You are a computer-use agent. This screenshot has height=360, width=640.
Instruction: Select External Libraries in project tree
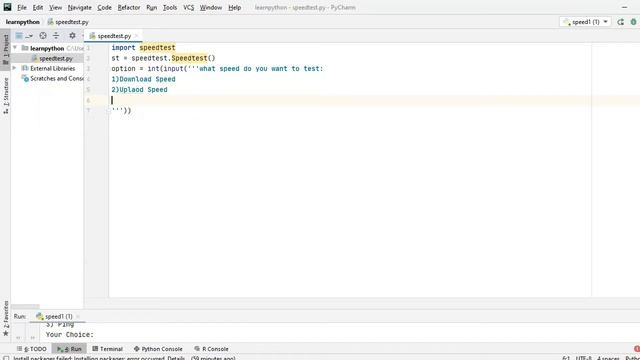pos(52,68)
